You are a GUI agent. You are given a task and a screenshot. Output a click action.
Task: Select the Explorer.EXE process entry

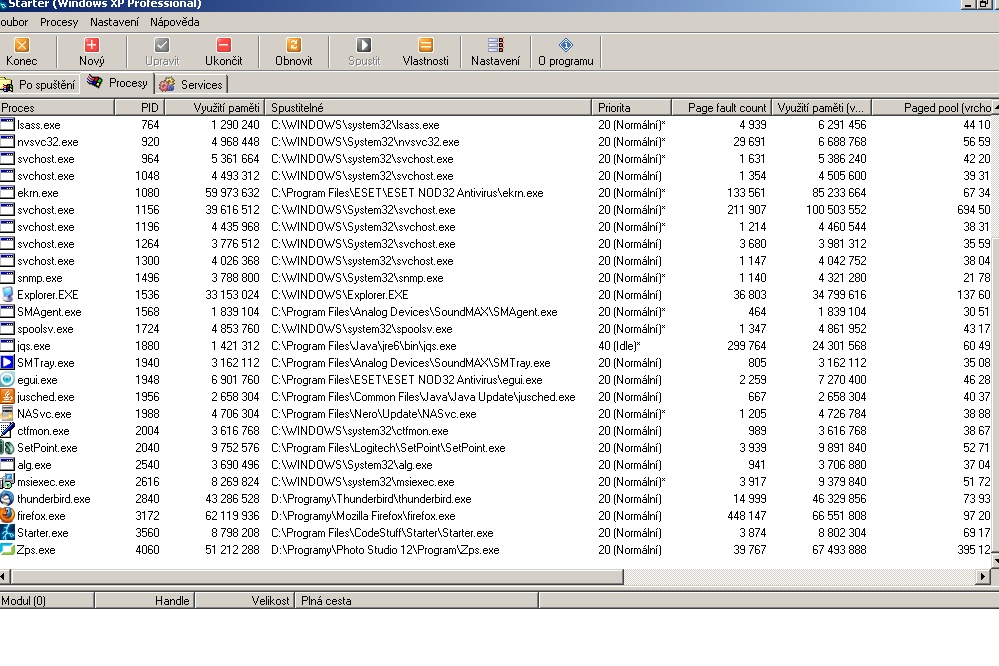point(47,295)
